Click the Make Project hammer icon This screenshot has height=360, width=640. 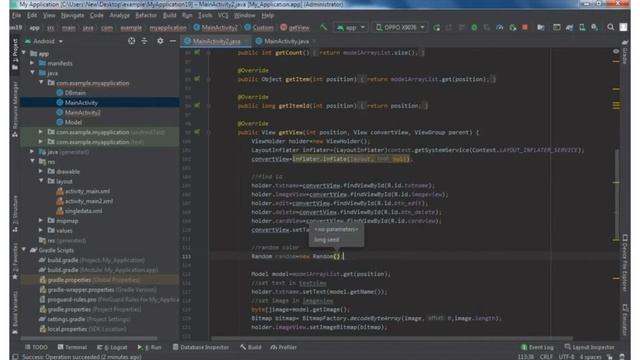(x=323, y=27)
